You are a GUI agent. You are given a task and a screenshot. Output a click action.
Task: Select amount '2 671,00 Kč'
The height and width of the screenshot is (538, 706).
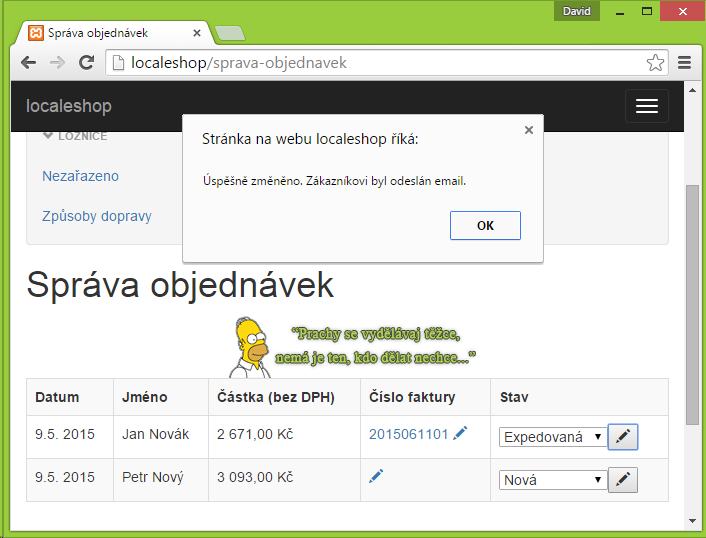(x=255, y=434)
